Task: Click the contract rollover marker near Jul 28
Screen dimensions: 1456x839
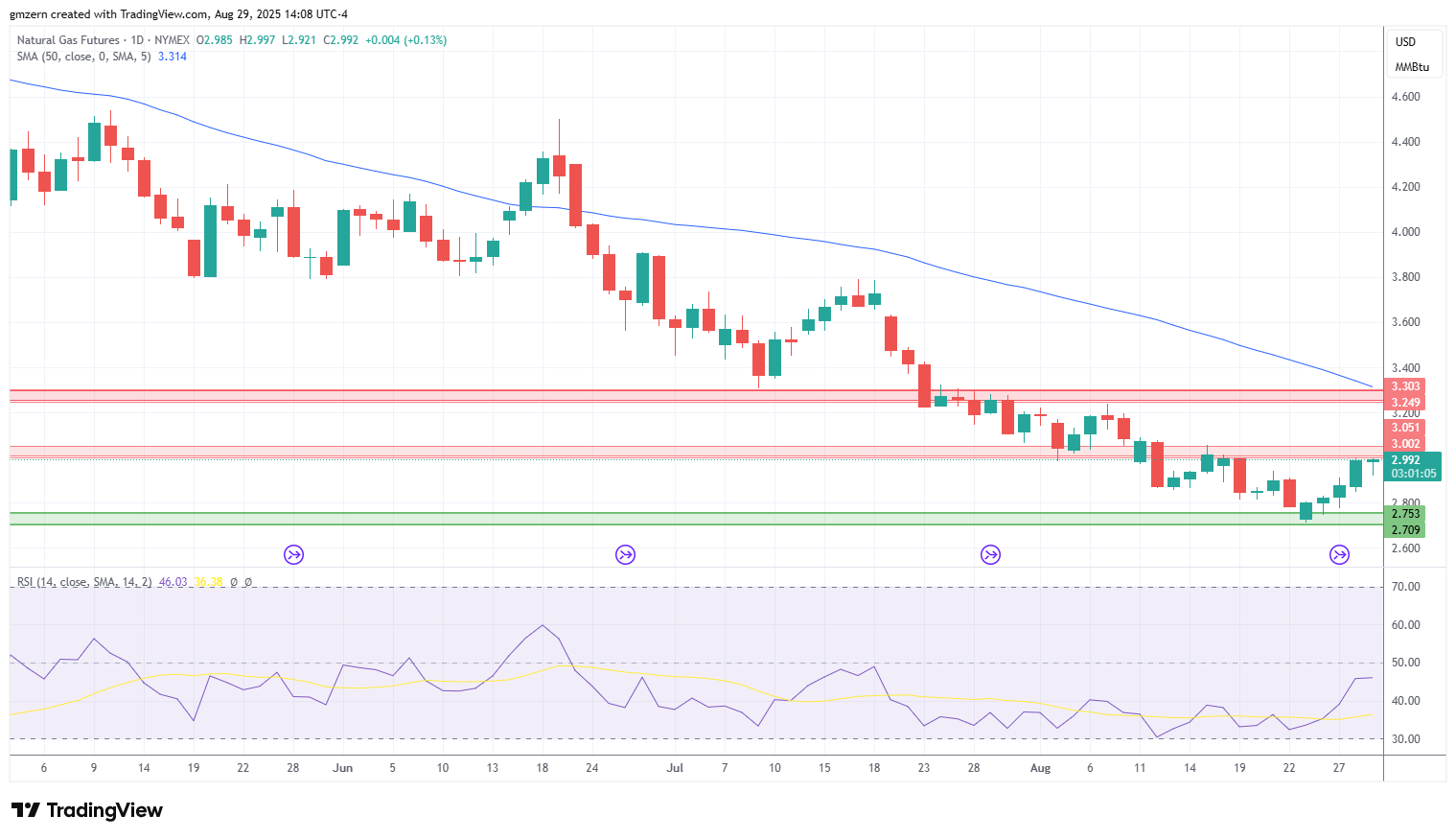Action: [x=991, y=554]
